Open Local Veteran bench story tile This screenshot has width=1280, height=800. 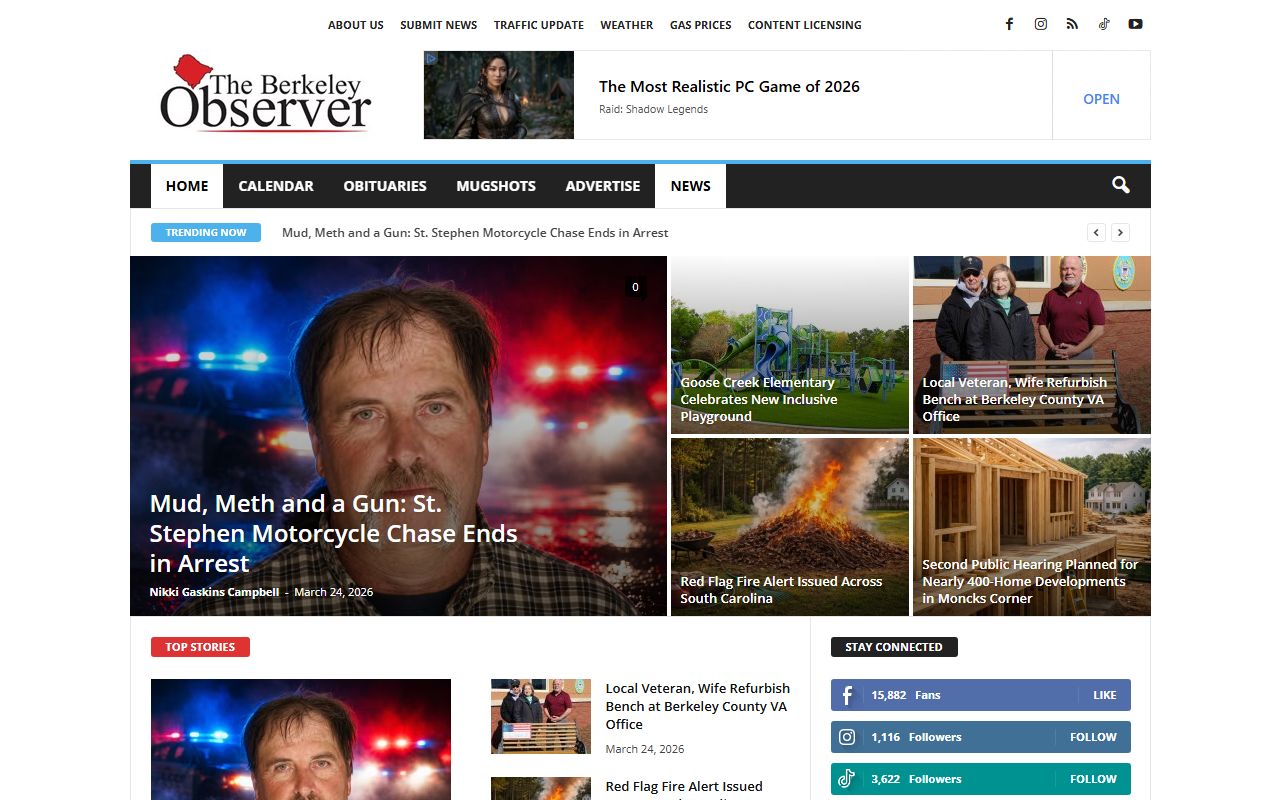[1032, 345]
